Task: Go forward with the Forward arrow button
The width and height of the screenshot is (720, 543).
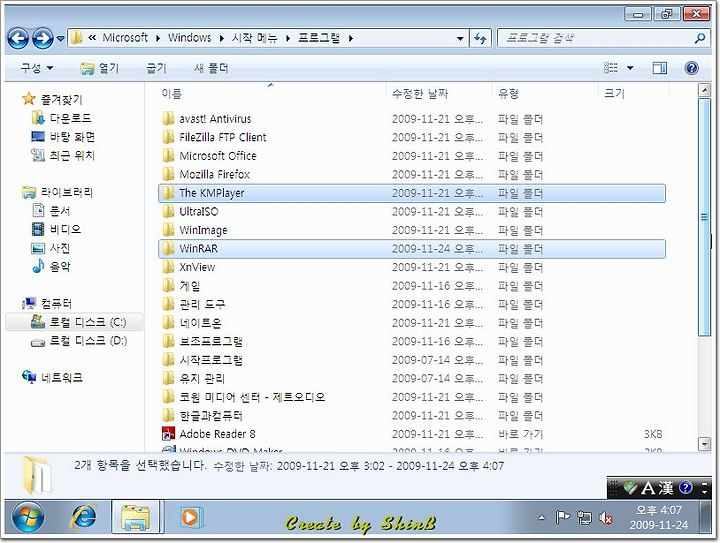Action: pyautogui.click(x=42, y=39)
